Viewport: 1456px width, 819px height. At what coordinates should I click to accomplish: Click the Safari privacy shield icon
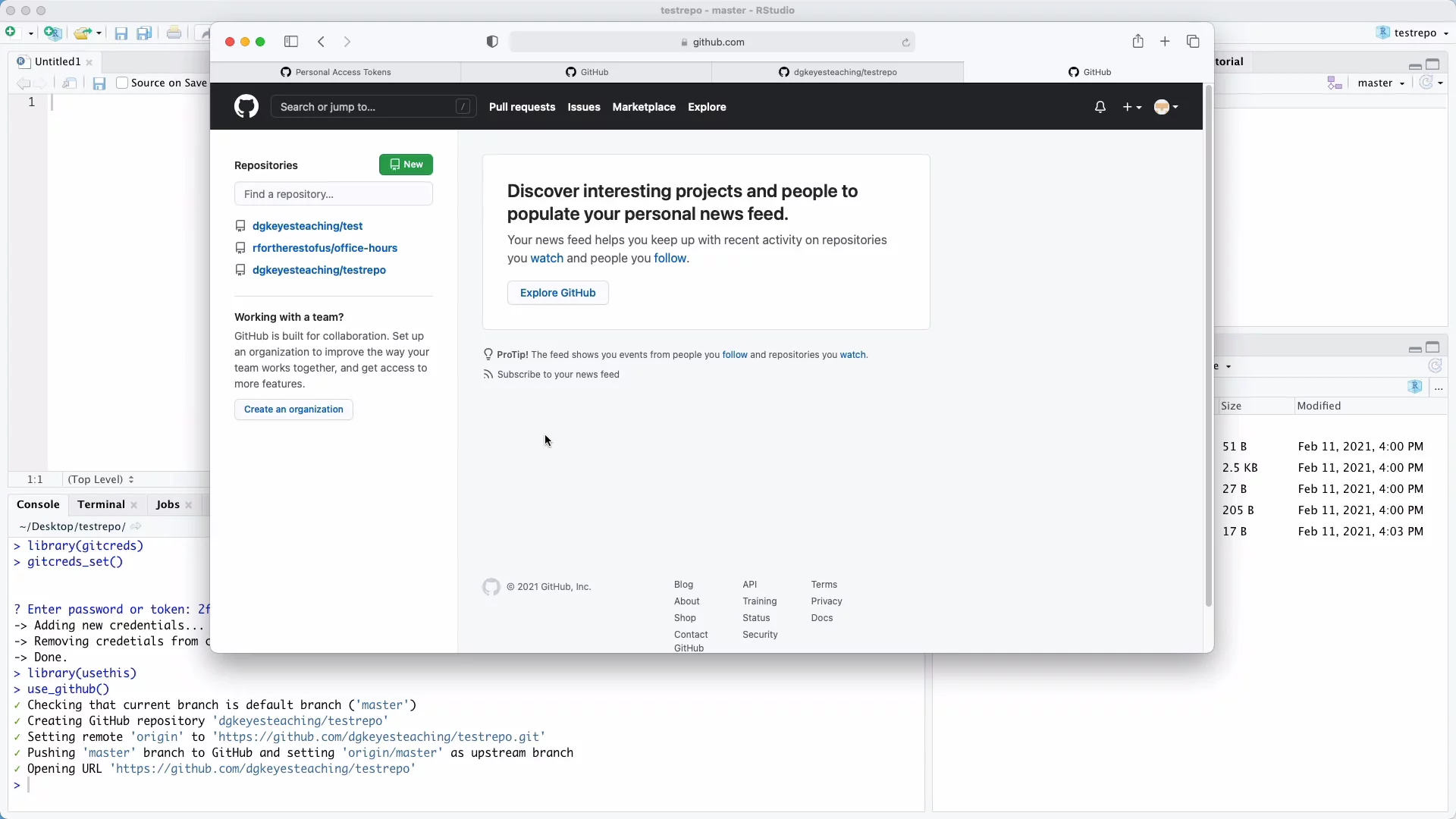coord(492,42)
